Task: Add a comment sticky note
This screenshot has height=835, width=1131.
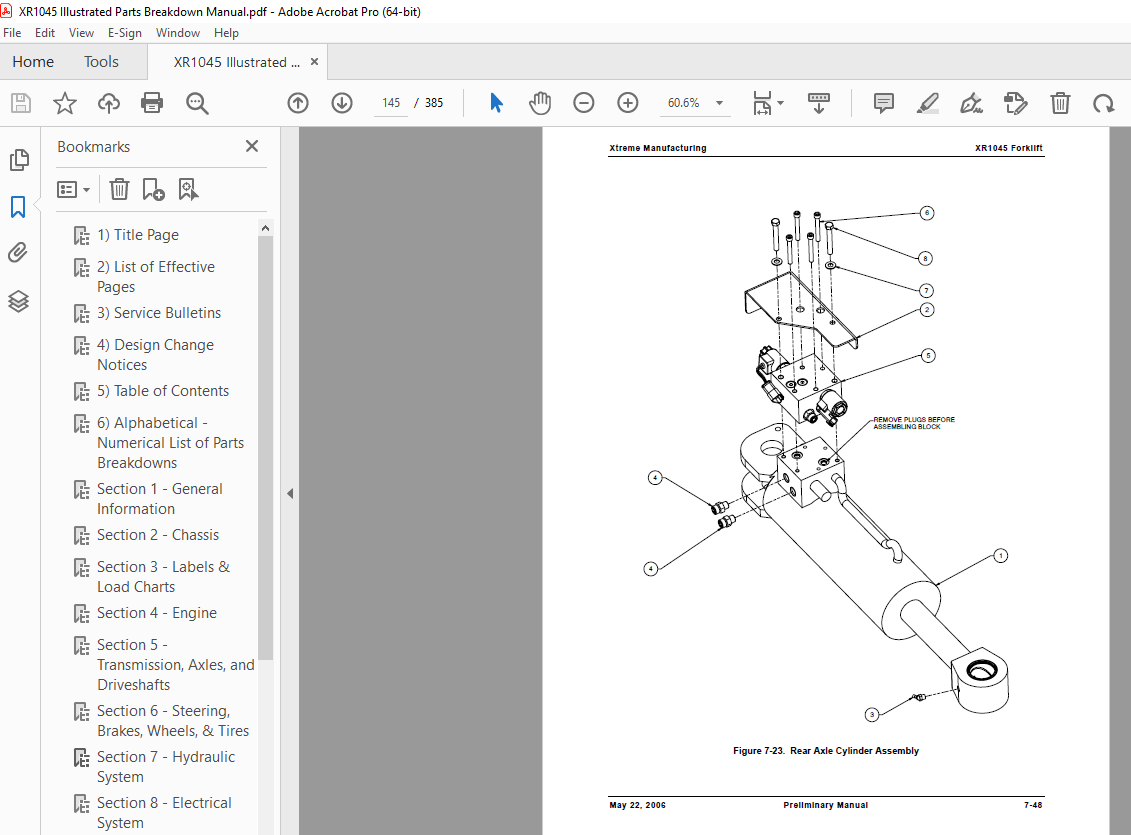Action: point(884,103)
